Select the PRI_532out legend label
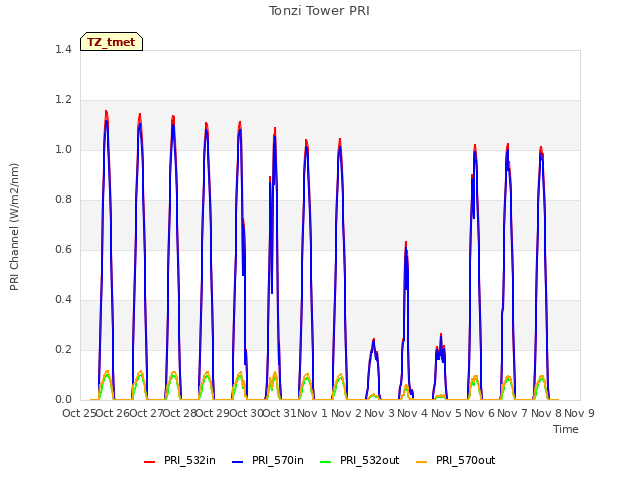This screenshot has width=640, height=480. (x=369, y=460)
